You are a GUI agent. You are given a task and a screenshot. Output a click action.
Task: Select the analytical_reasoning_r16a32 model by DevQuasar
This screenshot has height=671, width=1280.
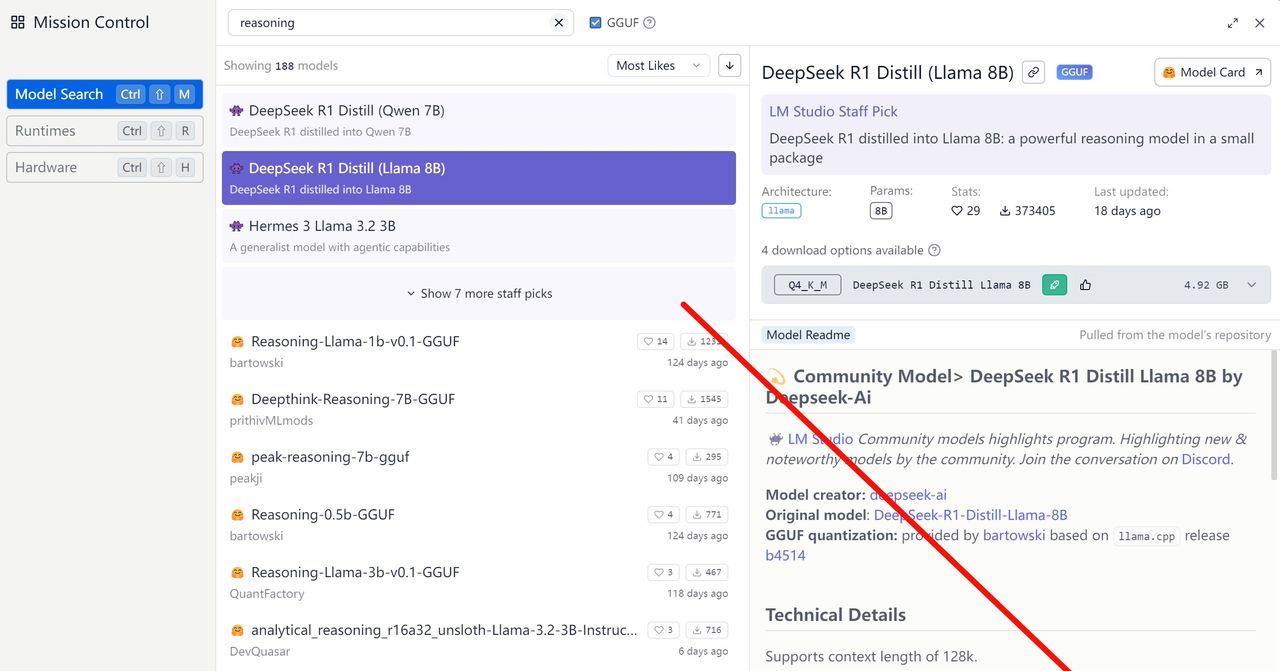click(x=479, y=640)
